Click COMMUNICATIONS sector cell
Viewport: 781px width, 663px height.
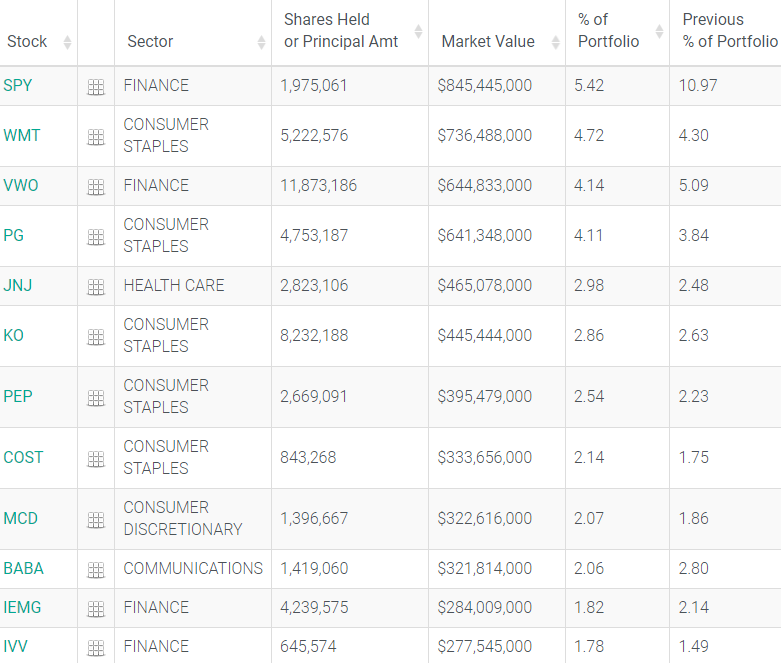click(193, 568)
